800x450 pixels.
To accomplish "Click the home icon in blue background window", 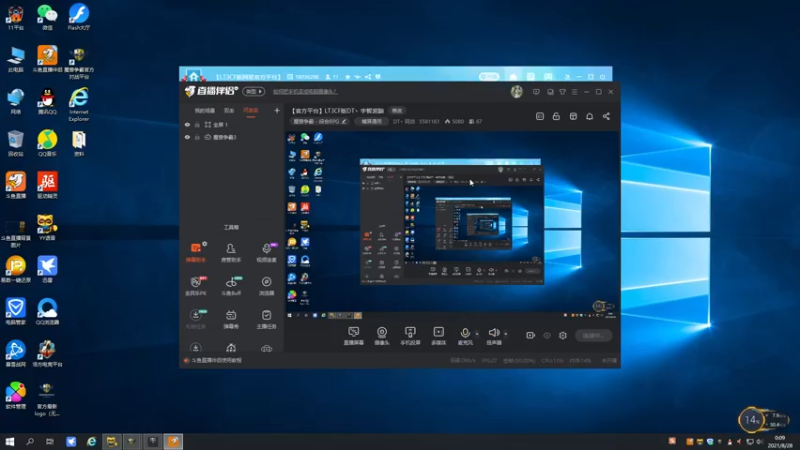I will click(x=194, y=77).
